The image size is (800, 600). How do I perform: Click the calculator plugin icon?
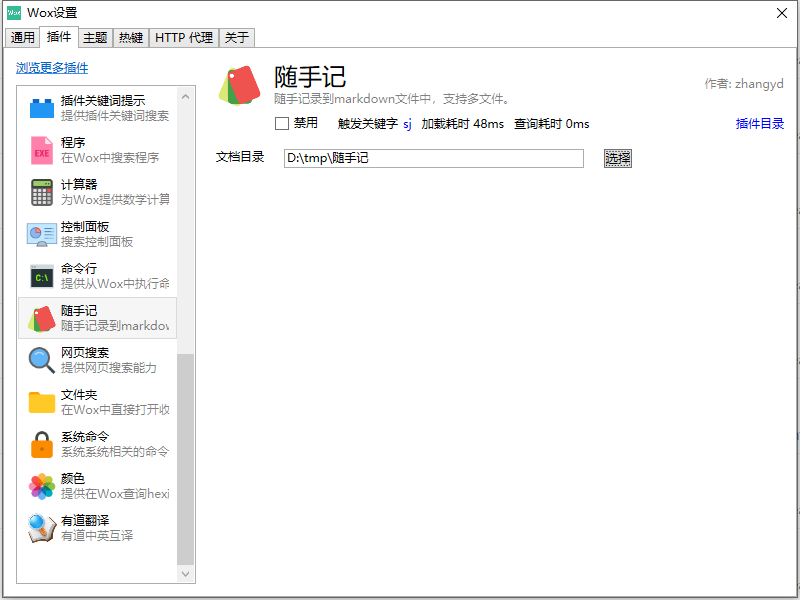coord(42,192)
